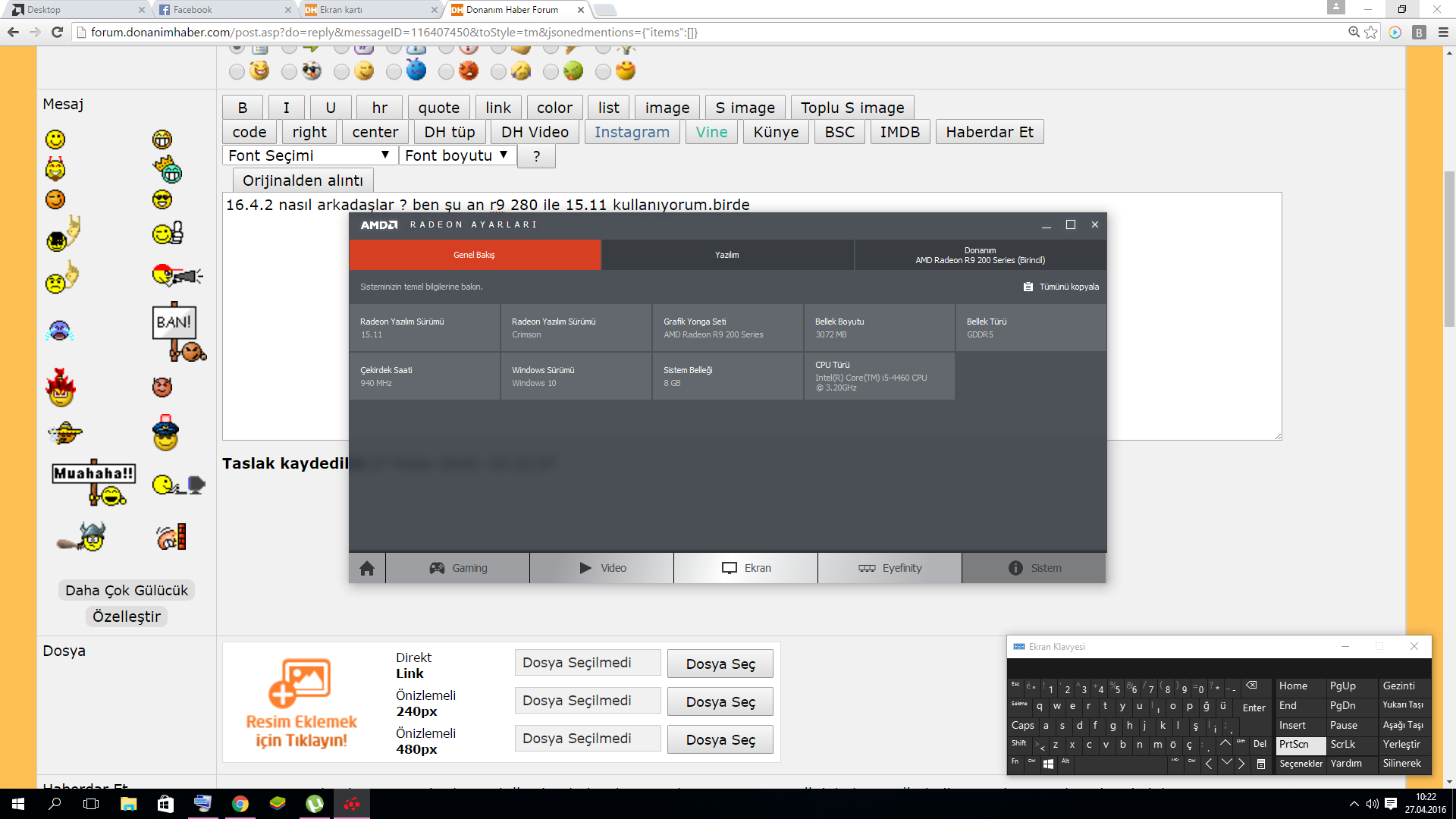The width and height of the screenshot is (1456, 819).
Task: Click the Radeon Settings home icon
Action: tap(367, 568)
